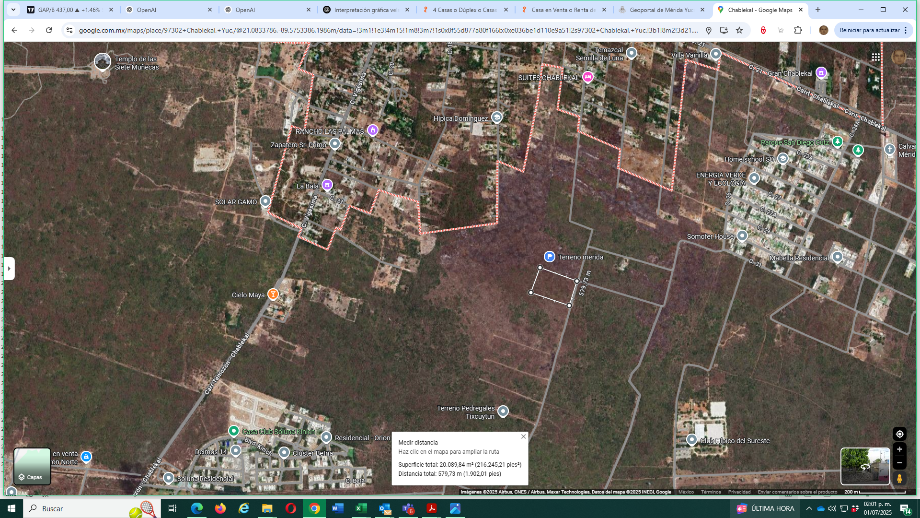920x518 pixels.
Task: Open Opera from the taskbar
Action: 290,509
